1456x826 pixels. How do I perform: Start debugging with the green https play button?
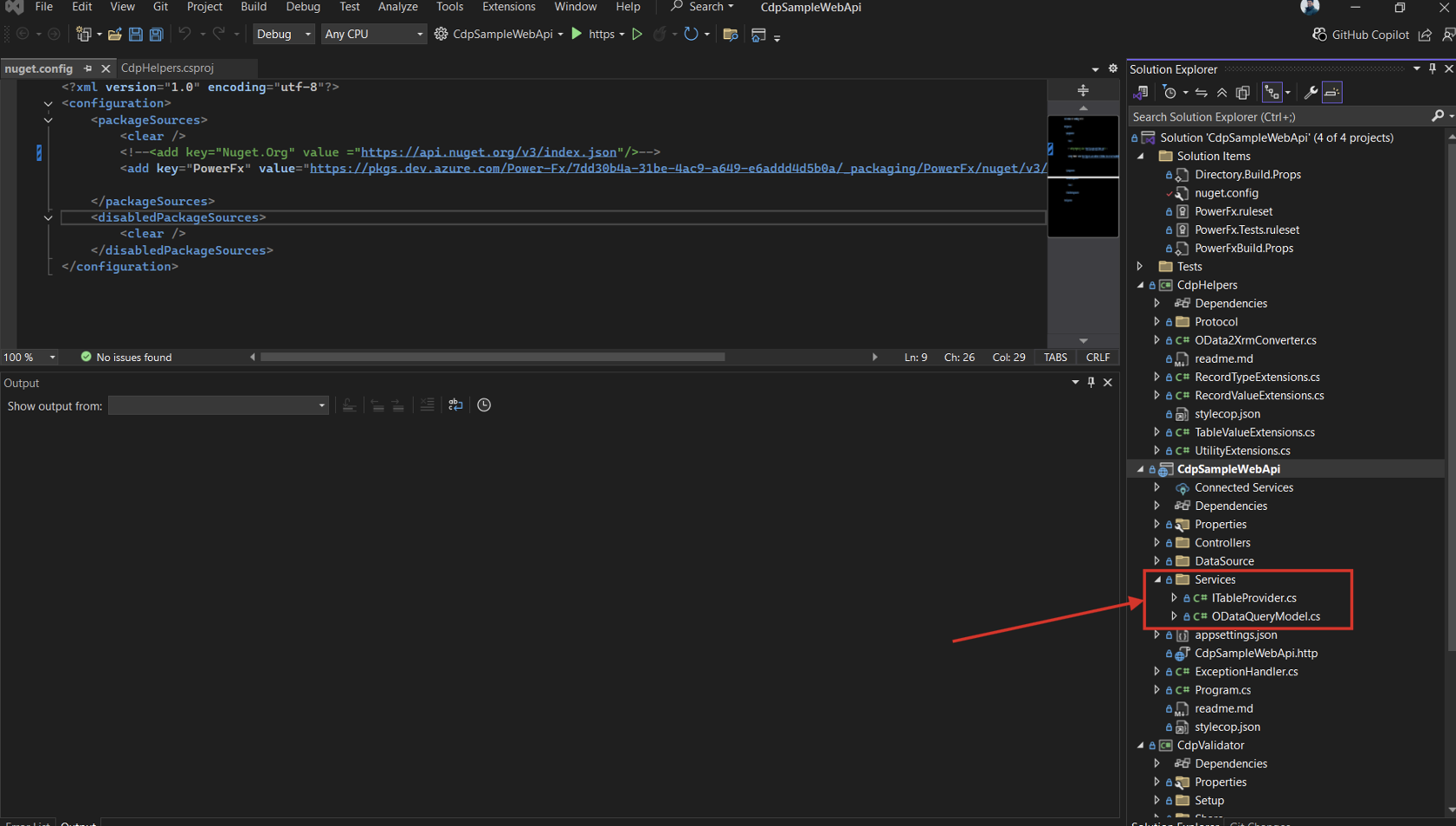[577, 34]
